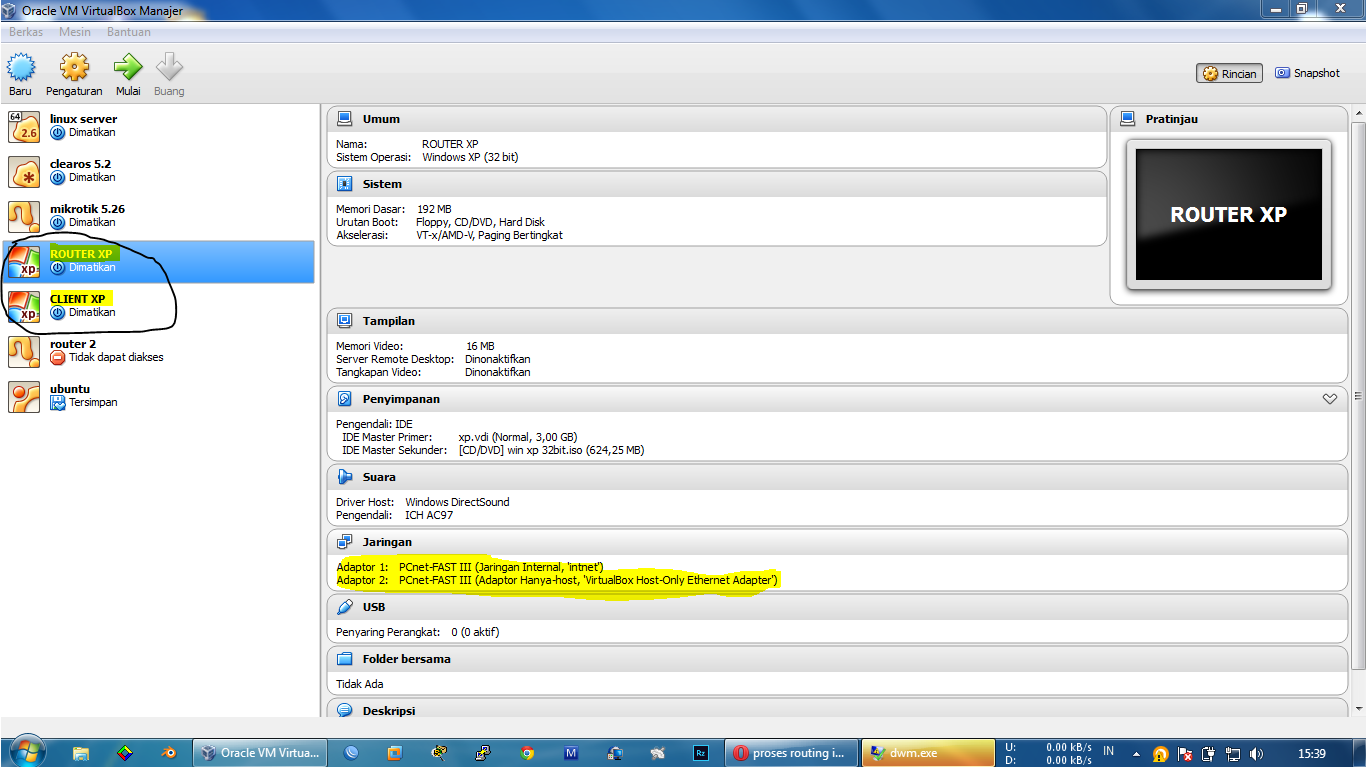
Task: Click 'Tidak dapat diakses' status text
Action: [x=116, y=357]
